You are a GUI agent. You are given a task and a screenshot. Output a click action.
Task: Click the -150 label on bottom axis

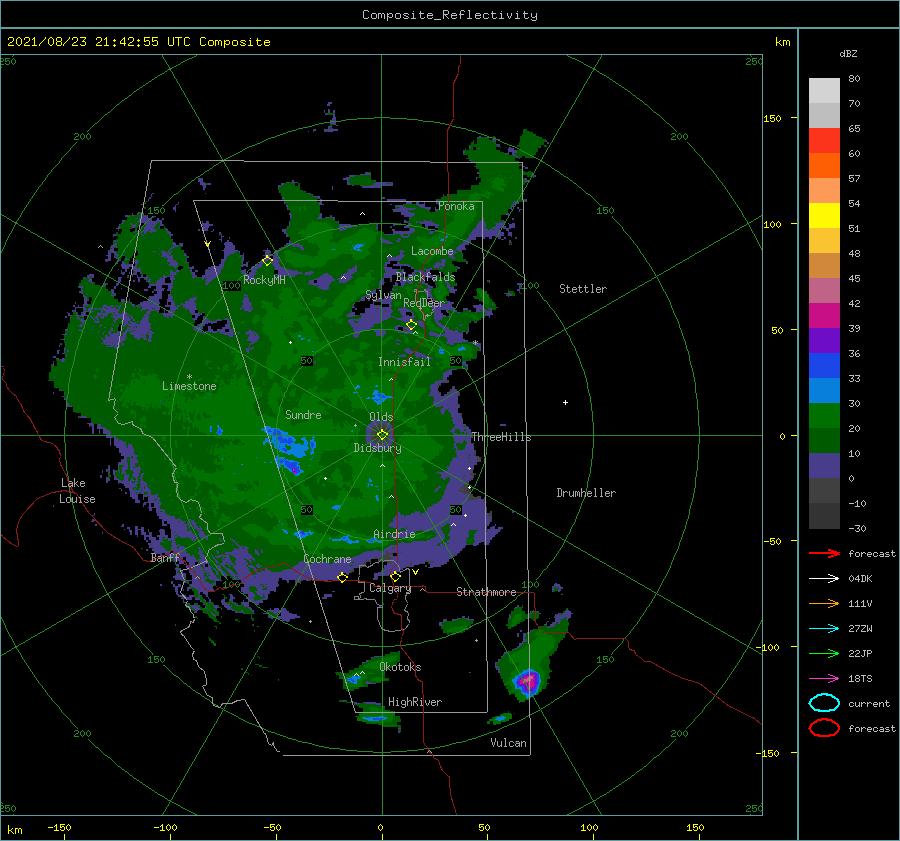[59, 827]
